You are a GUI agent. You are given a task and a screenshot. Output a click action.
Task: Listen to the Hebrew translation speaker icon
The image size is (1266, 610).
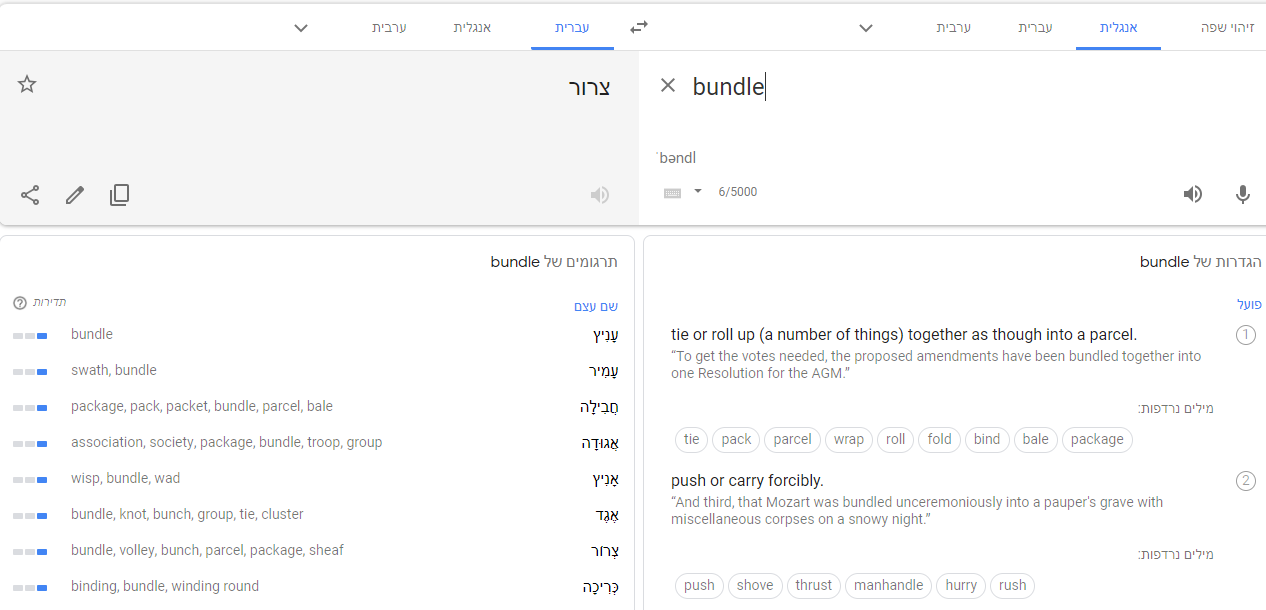[x=600, y=195]
